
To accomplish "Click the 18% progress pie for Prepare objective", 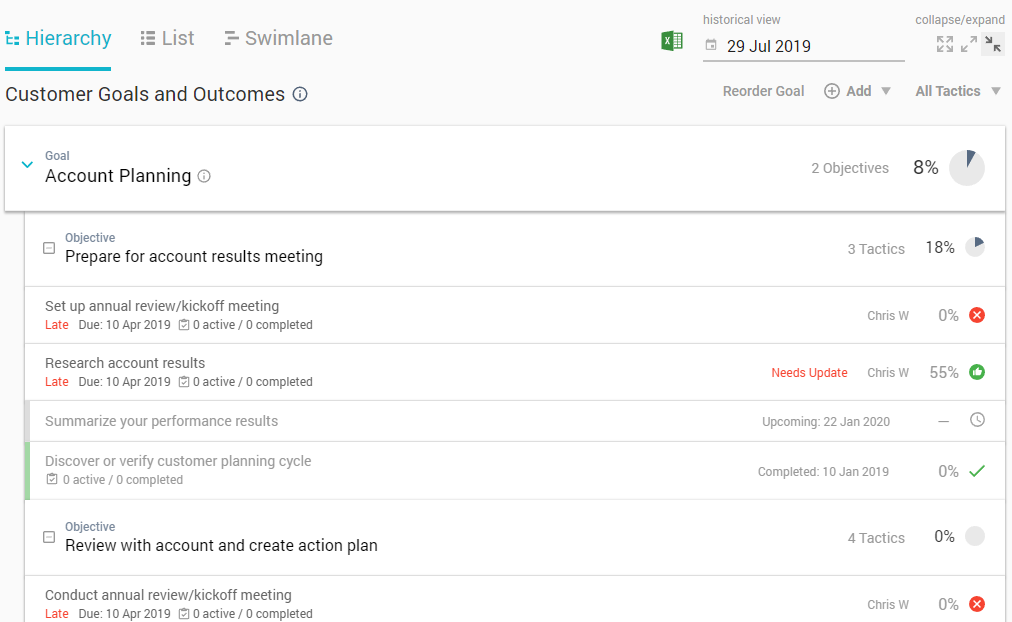I will 975,246.
